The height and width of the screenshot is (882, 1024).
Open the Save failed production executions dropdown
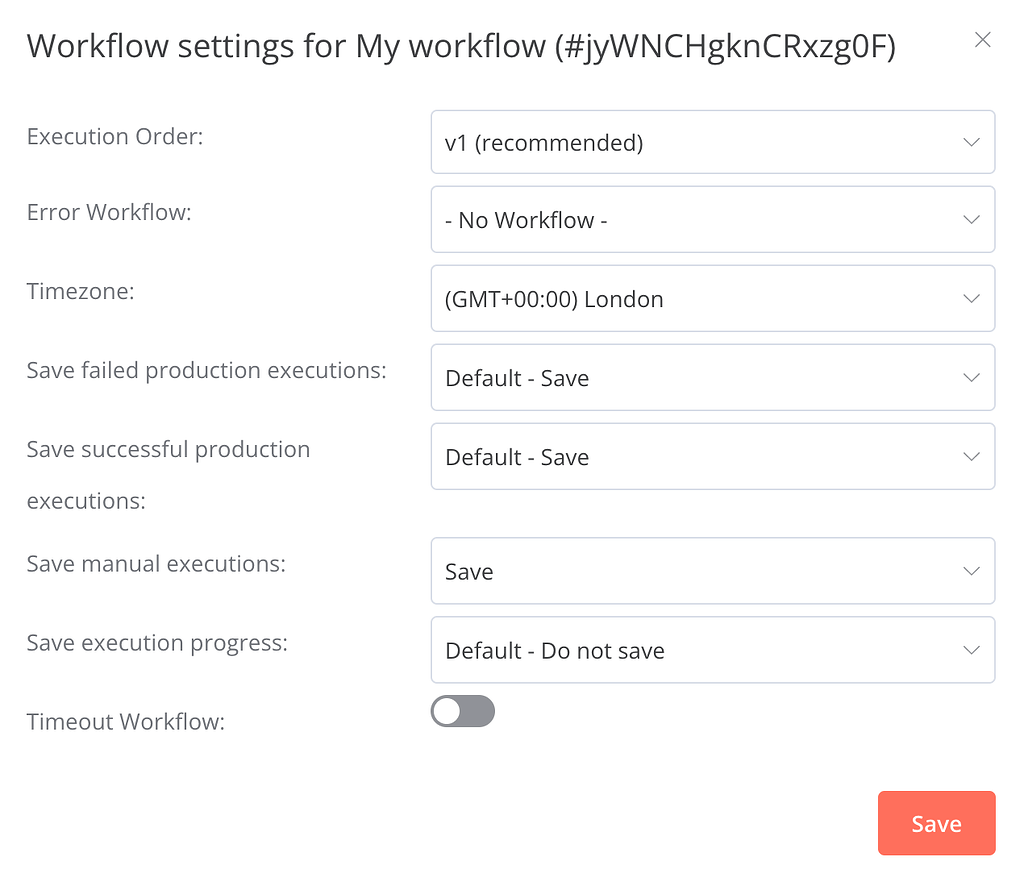(x=713, y=377)
